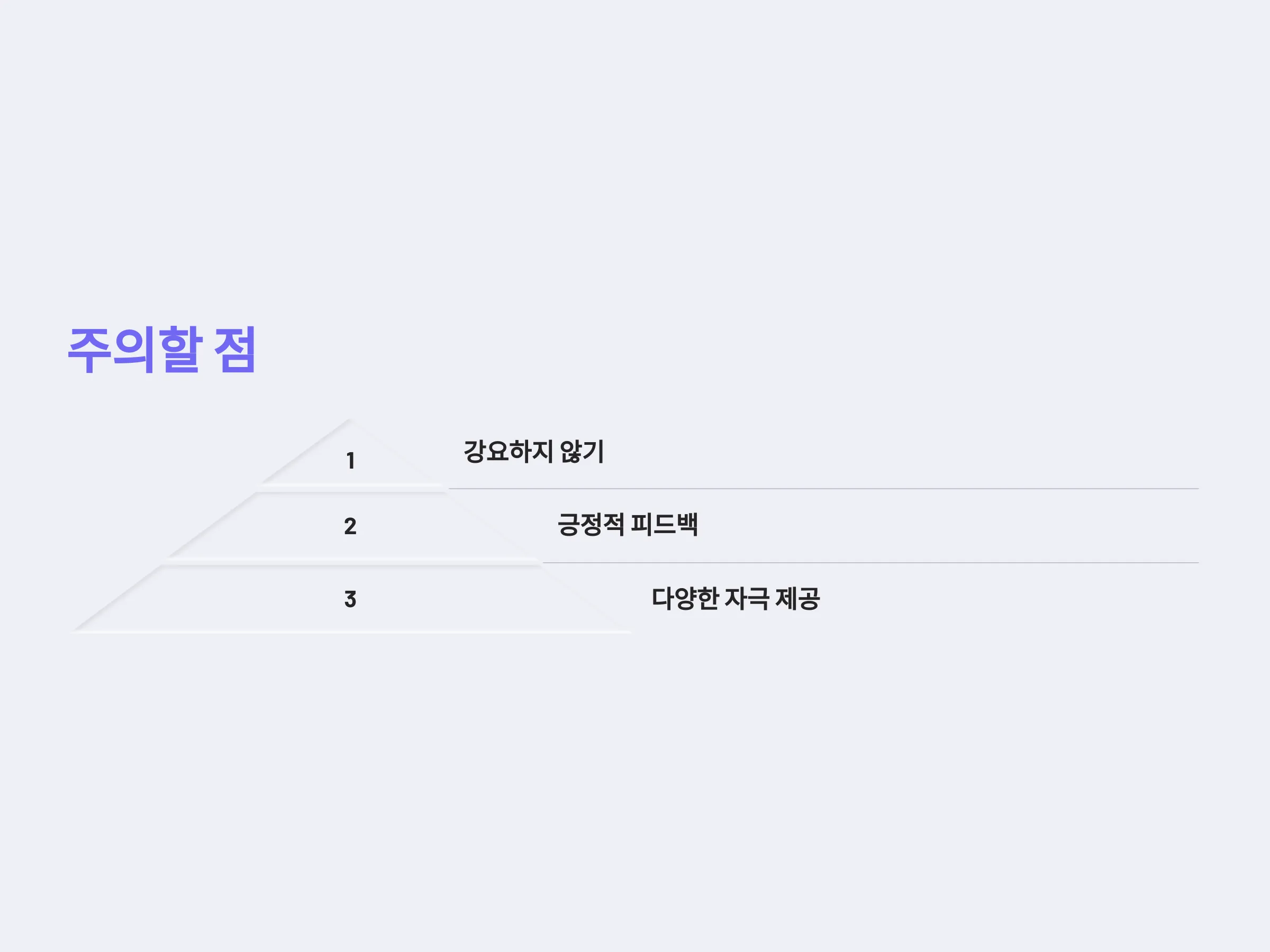The image size is (1270, 952).
Task: Select the 다양한 자극 제공 text label
Action: pos(736,599)
